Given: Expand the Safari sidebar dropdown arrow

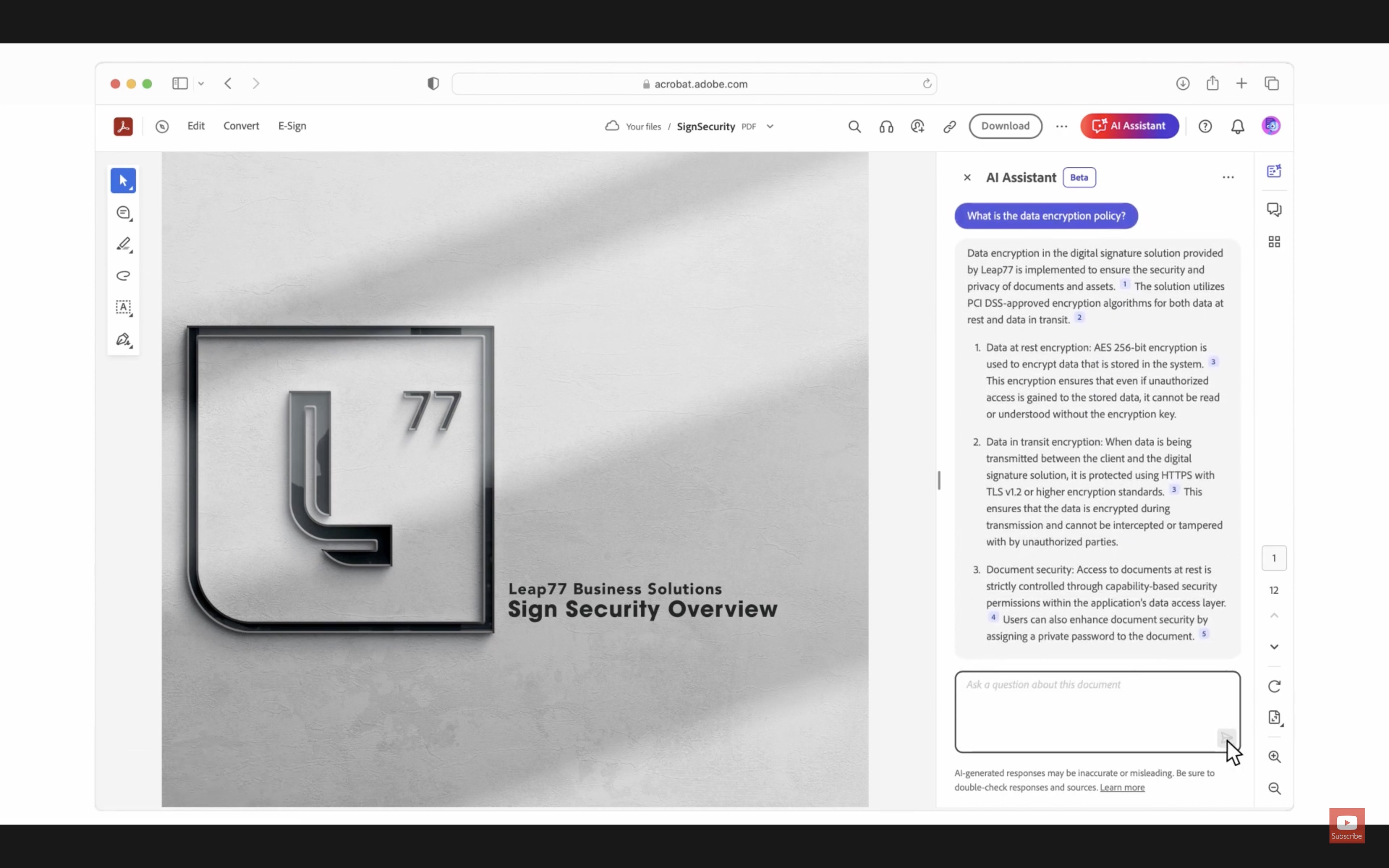Looking at the screenshot, I should [x=201, y=84].
